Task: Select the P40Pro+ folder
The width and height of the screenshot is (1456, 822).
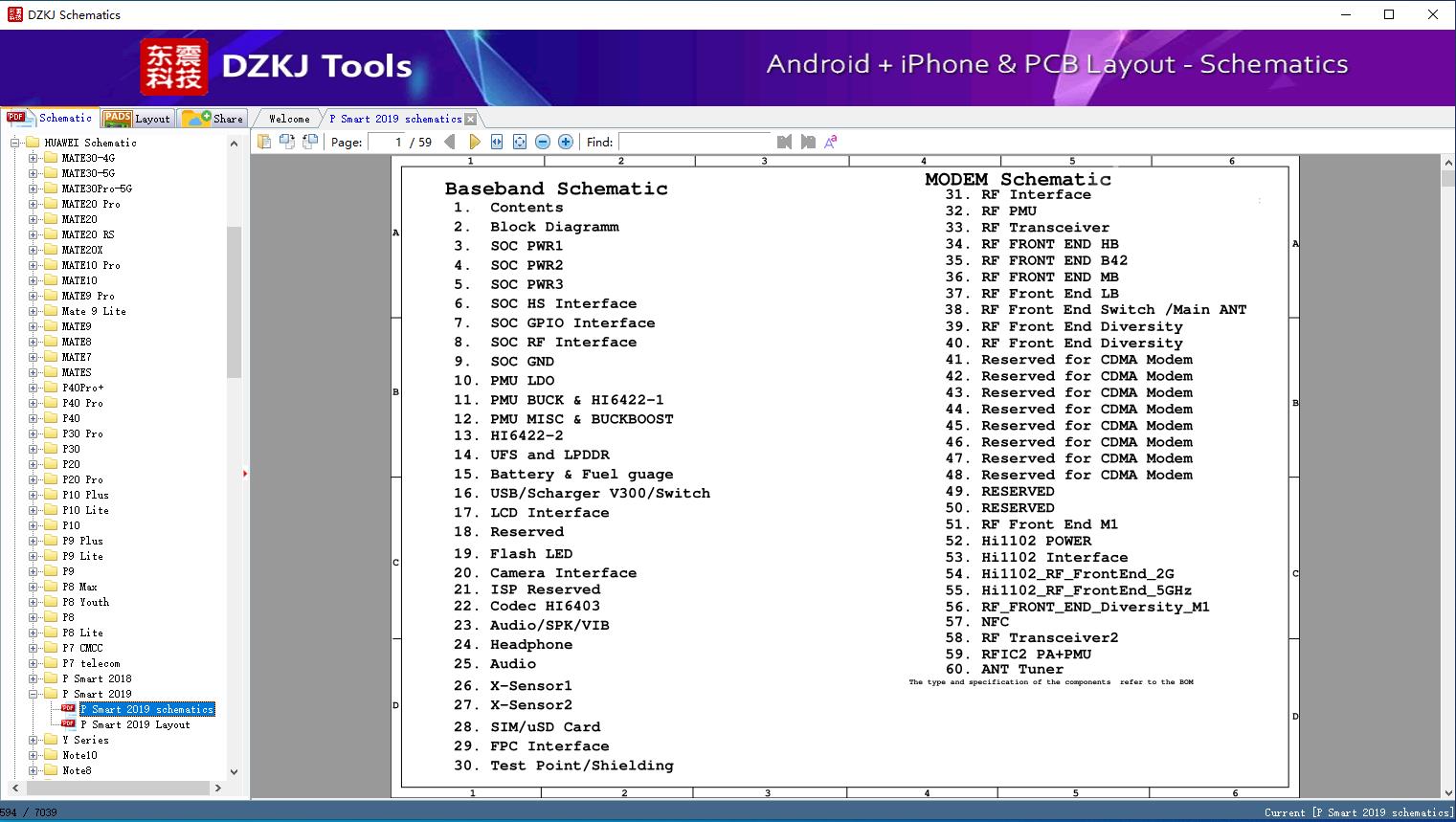Action: 83,388
